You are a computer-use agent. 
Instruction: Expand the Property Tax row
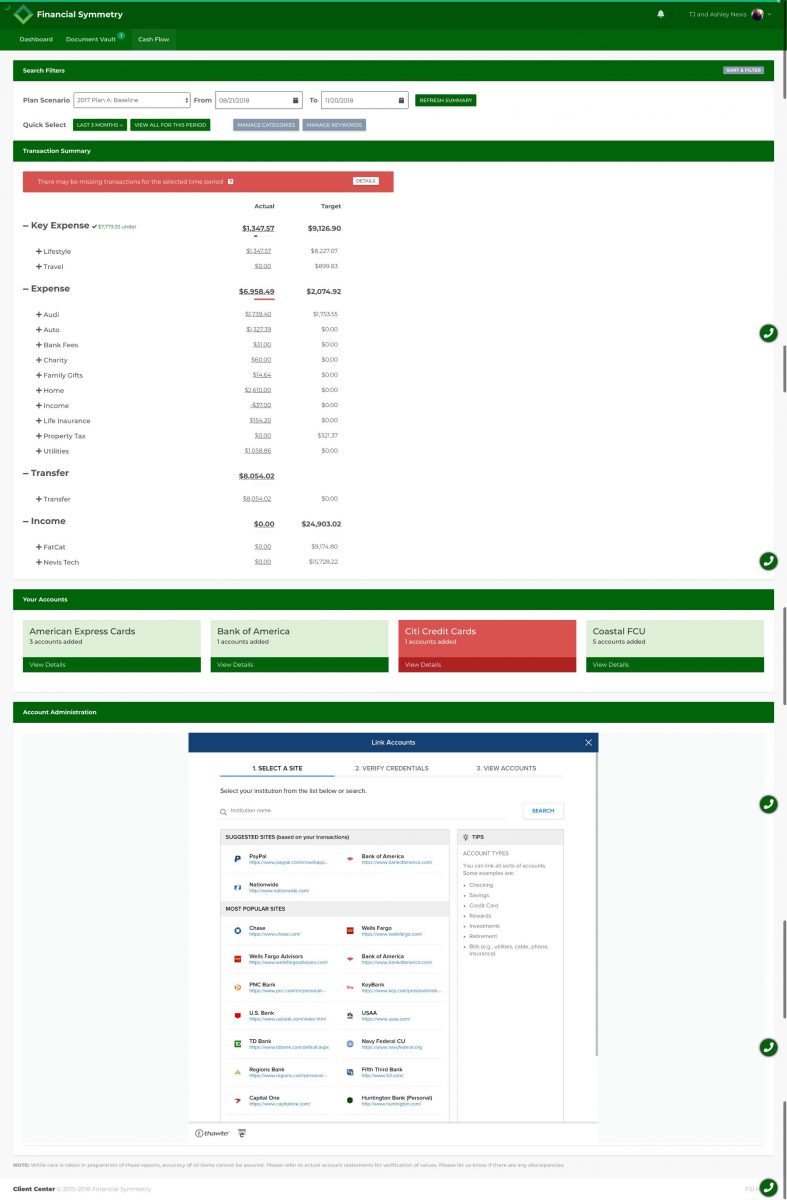(39, 436)
